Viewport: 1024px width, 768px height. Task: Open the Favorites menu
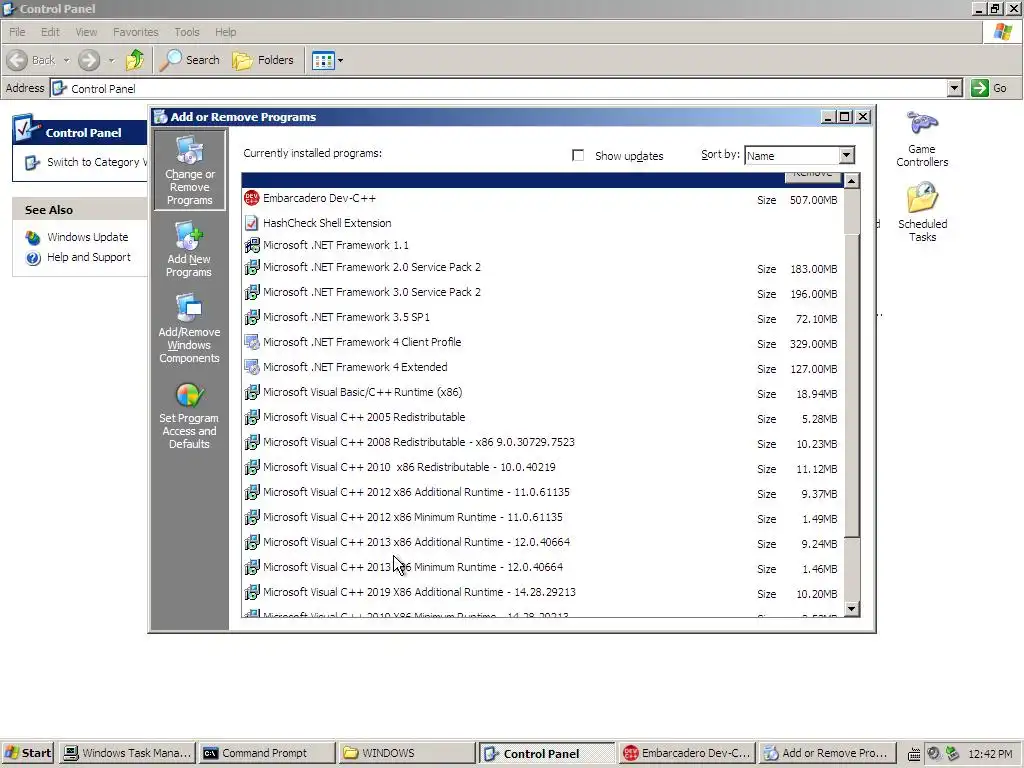[135, 32]
